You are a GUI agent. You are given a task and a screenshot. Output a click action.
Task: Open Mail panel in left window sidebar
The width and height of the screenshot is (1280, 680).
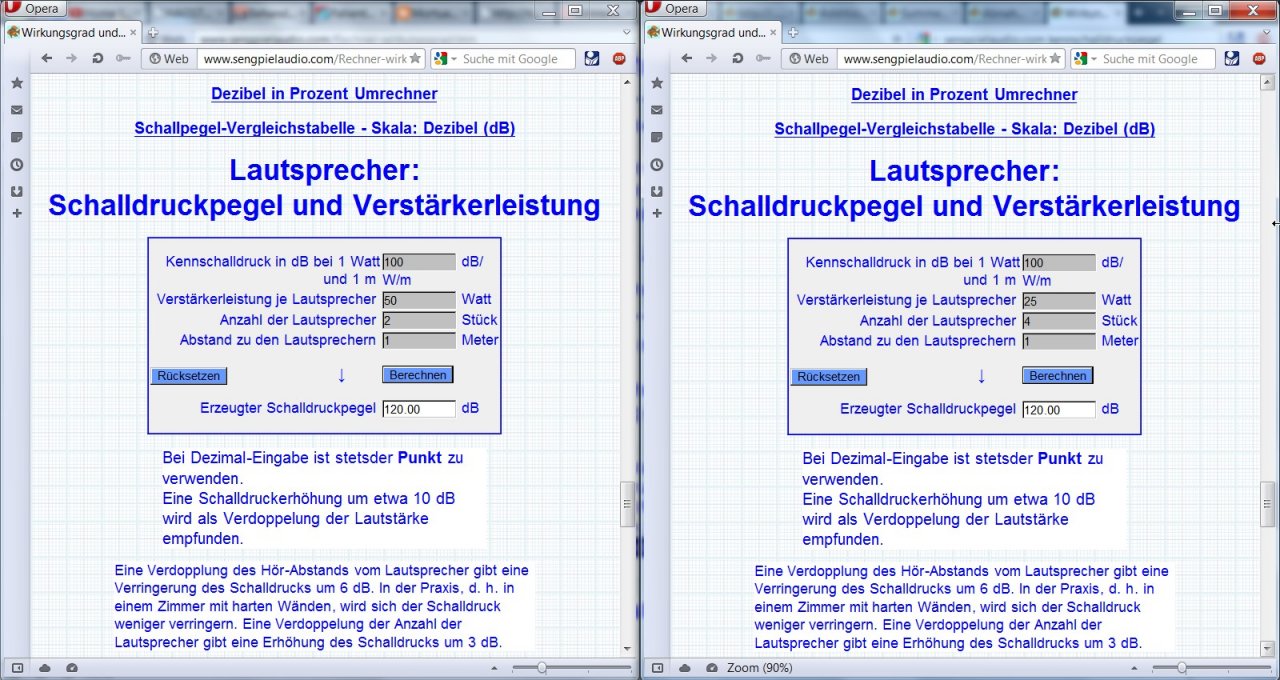[16, 109]
